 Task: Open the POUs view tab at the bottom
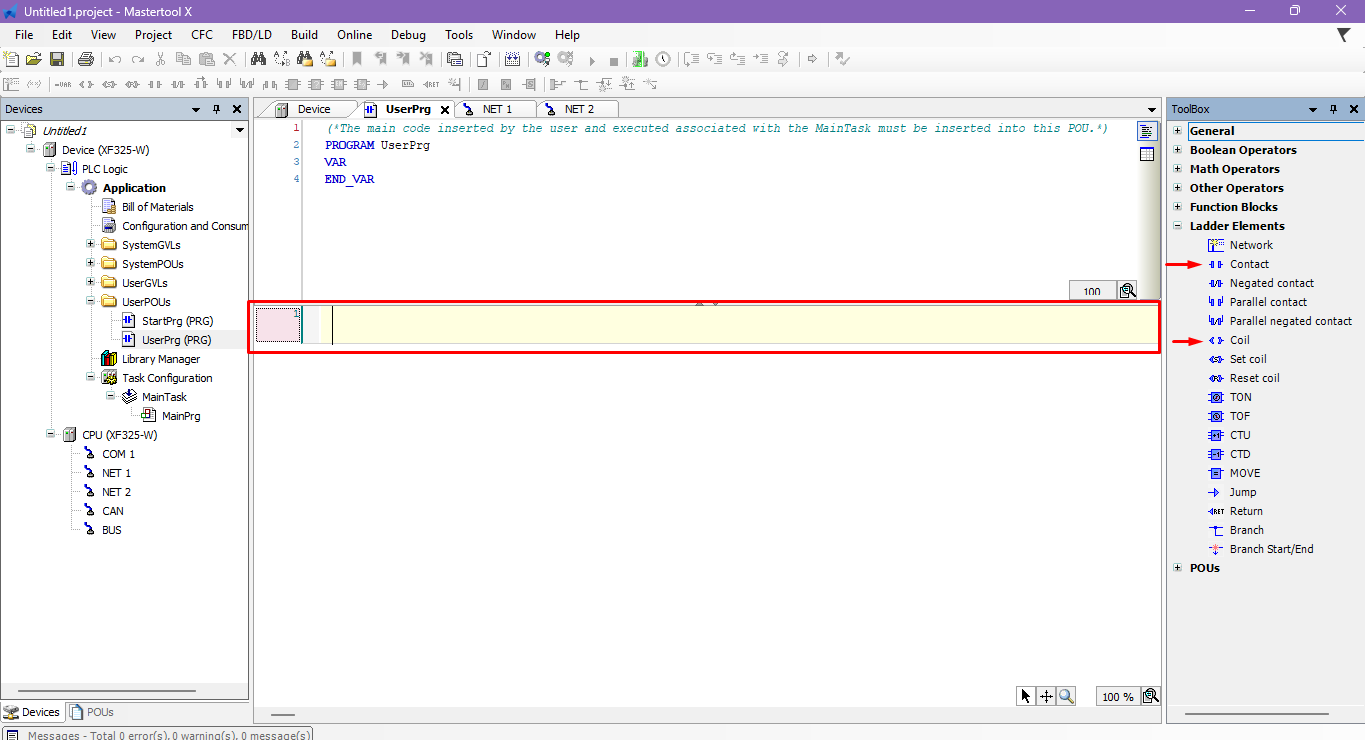click(100, 712)
